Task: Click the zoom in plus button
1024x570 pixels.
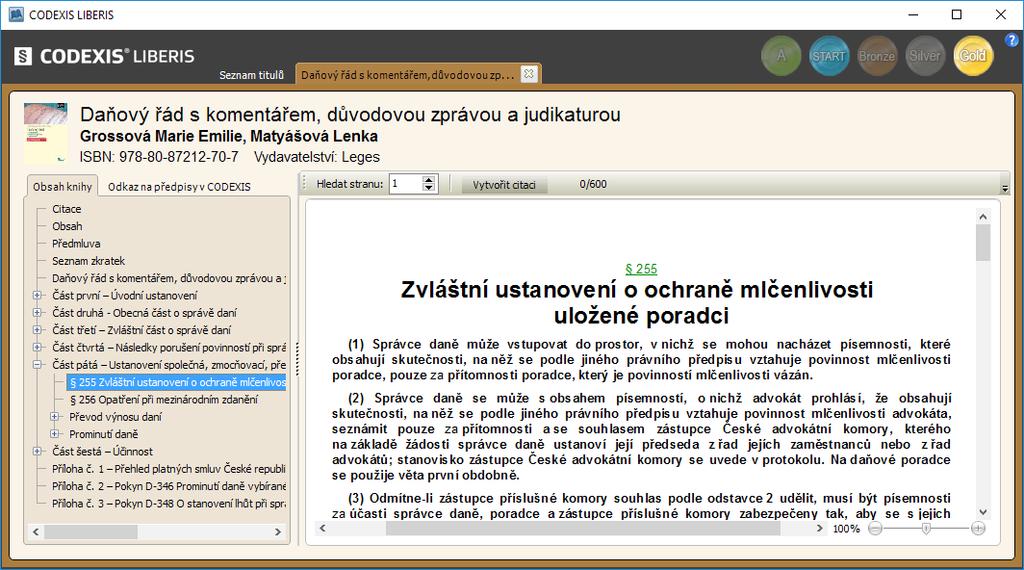Action: click(978, 528)
